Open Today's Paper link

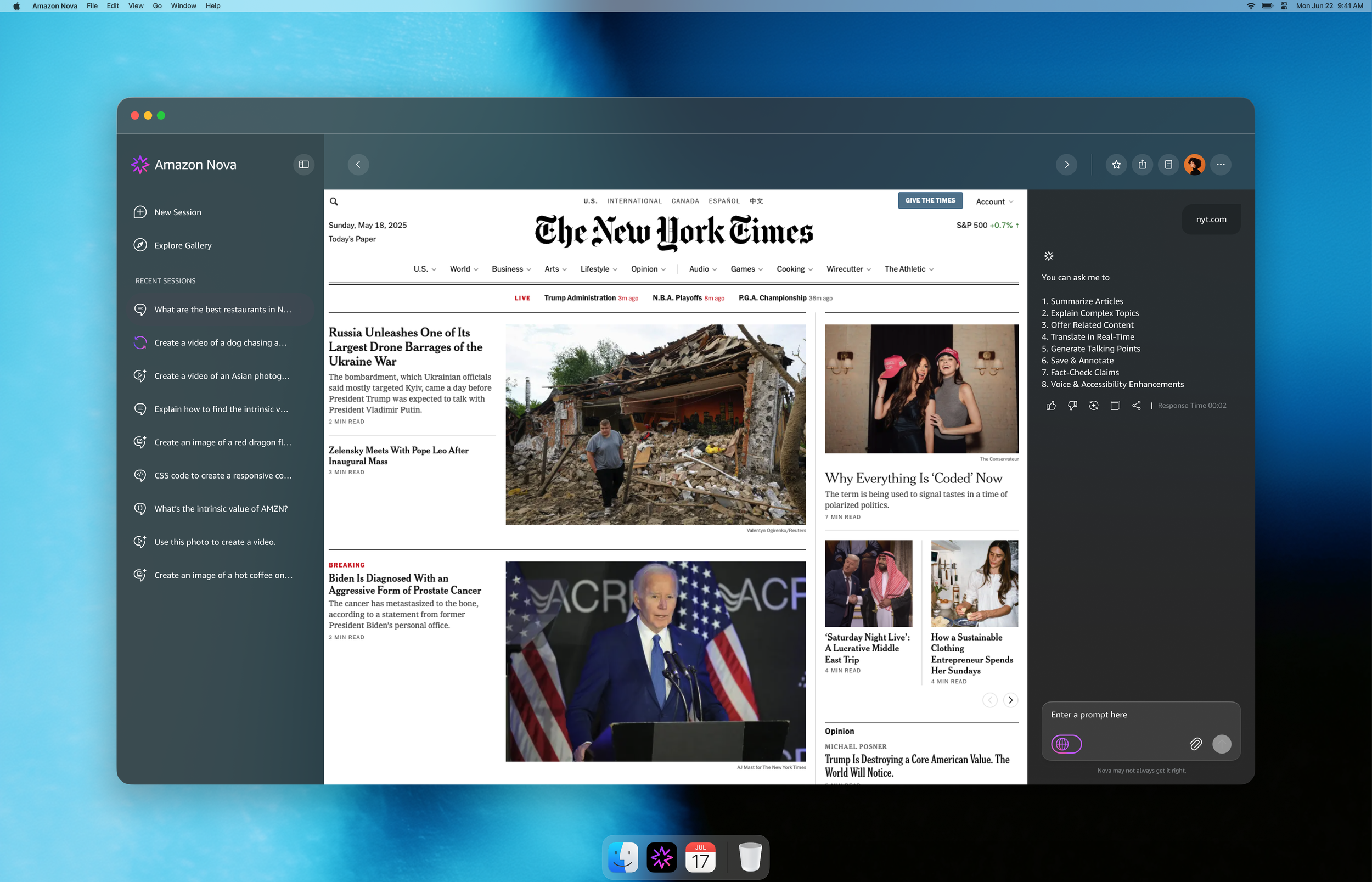(x=352, y=239)
